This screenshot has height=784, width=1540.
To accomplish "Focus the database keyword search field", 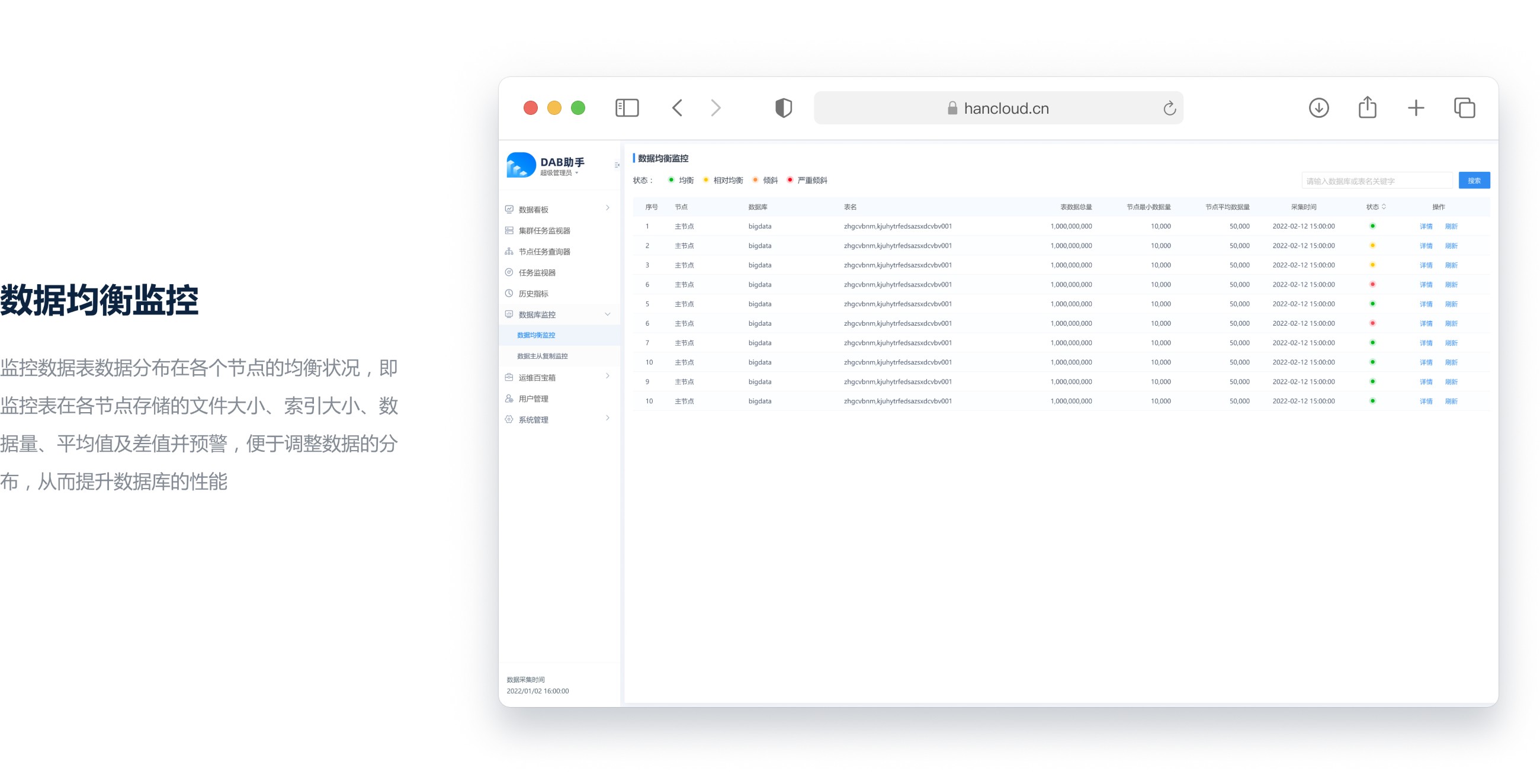I will point(1376,181).
